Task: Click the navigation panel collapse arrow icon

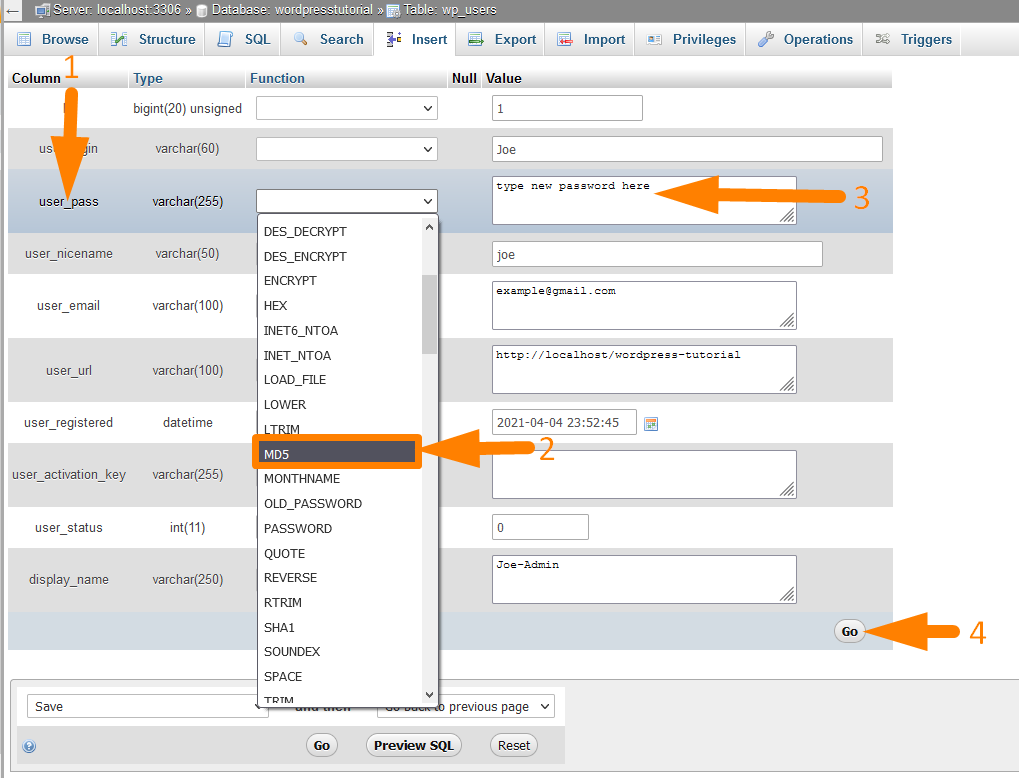Action: (x=12, y=10)
